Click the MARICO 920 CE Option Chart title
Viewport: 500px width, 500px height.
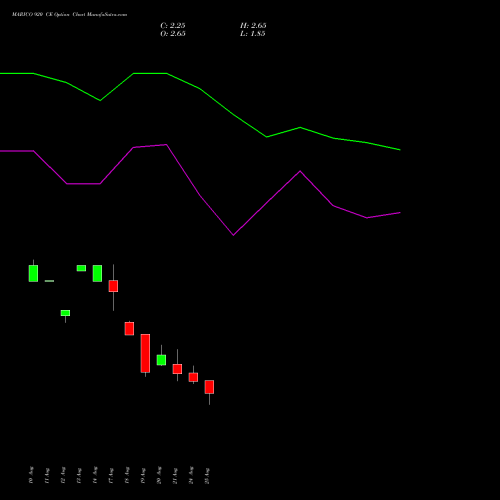coord(69,15)
